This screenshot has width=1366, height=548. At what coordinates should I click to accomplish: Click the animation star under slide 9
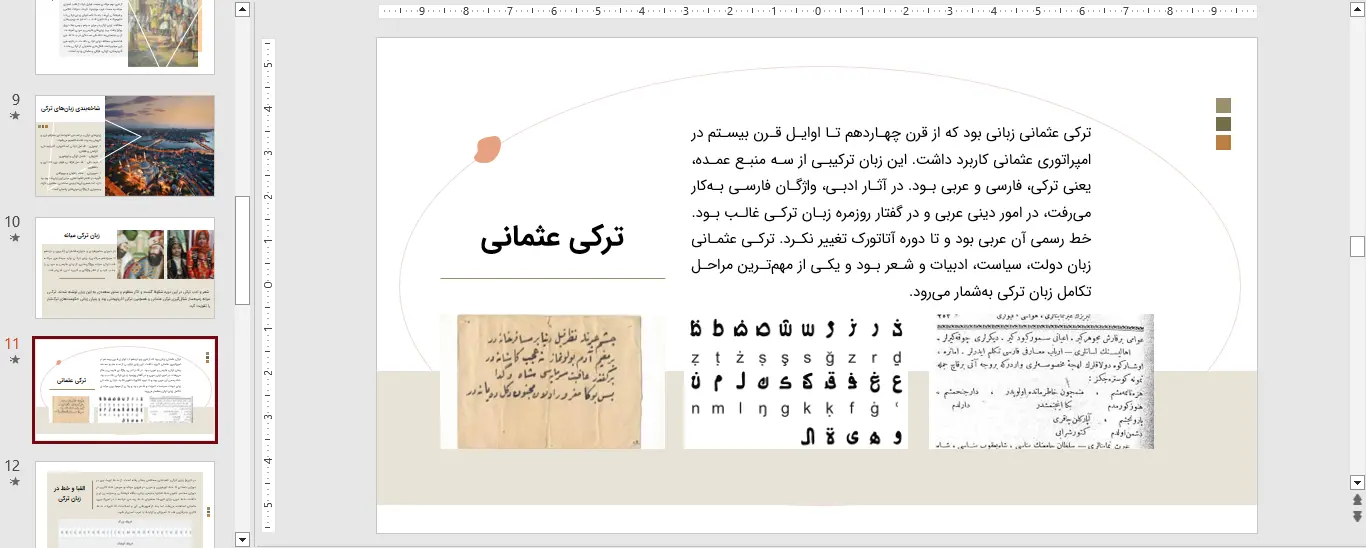tap(14, 116)
